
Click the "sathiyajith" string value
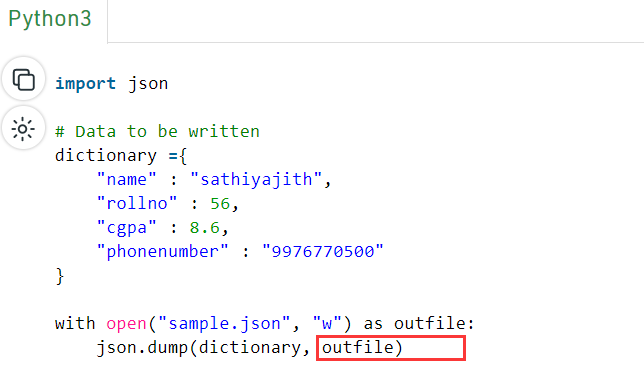256,180
